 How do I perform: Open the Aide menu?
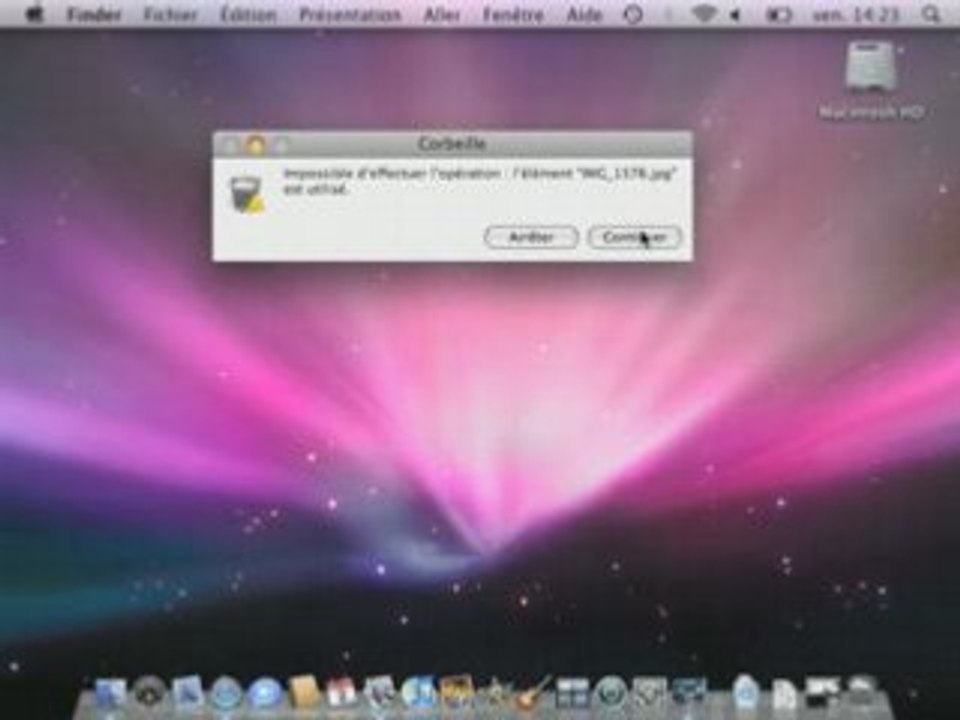pos(584,14)
